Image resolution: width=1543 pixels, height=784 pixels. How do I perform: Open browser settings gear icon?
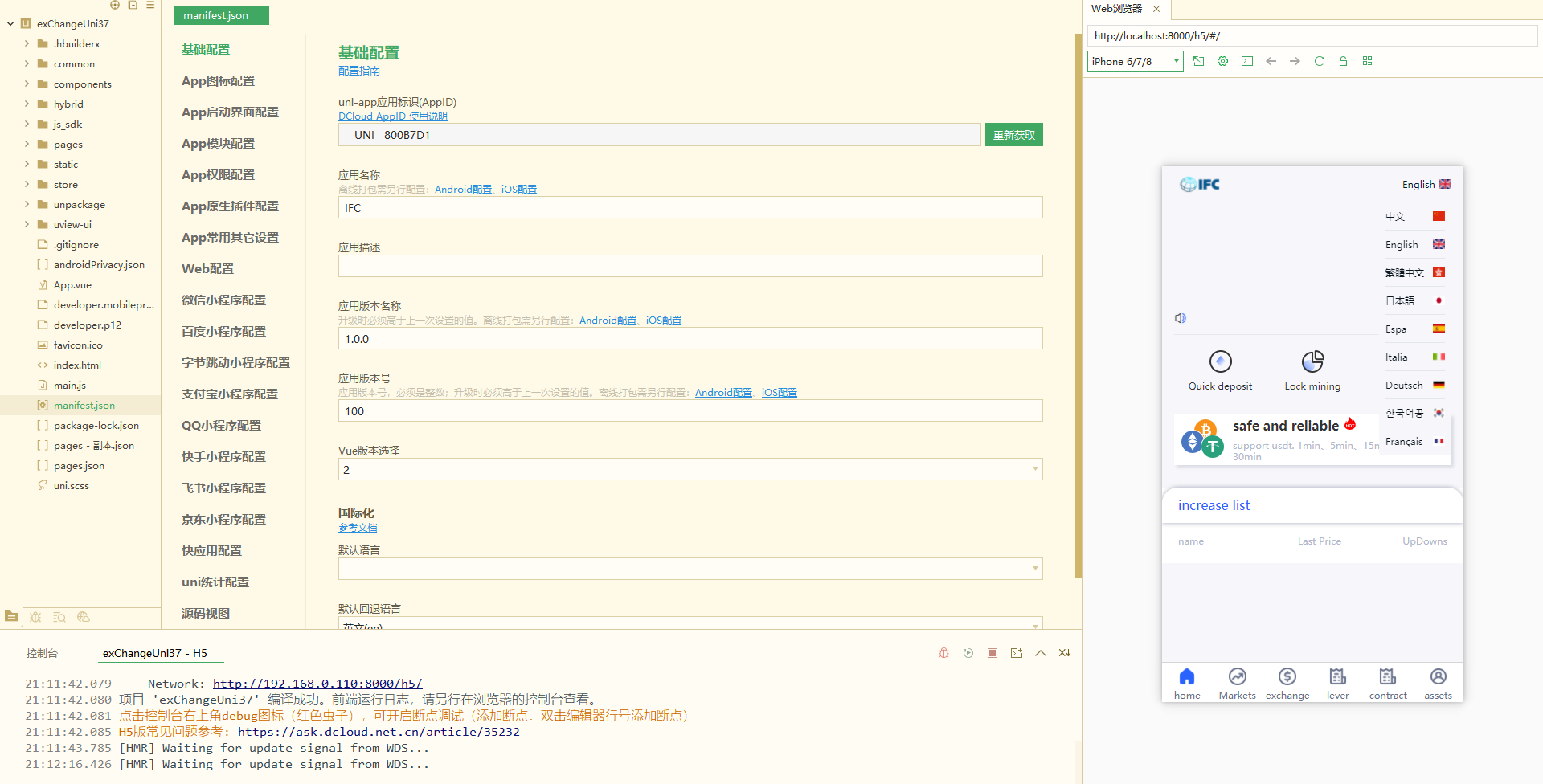pos(1222,61)
